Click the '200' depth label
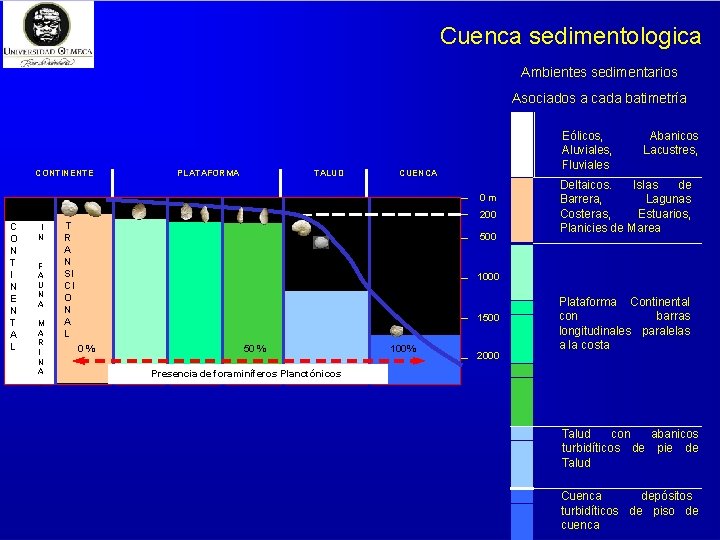The width and height of the screenshot is (720, 540). (x=488, y=214)
